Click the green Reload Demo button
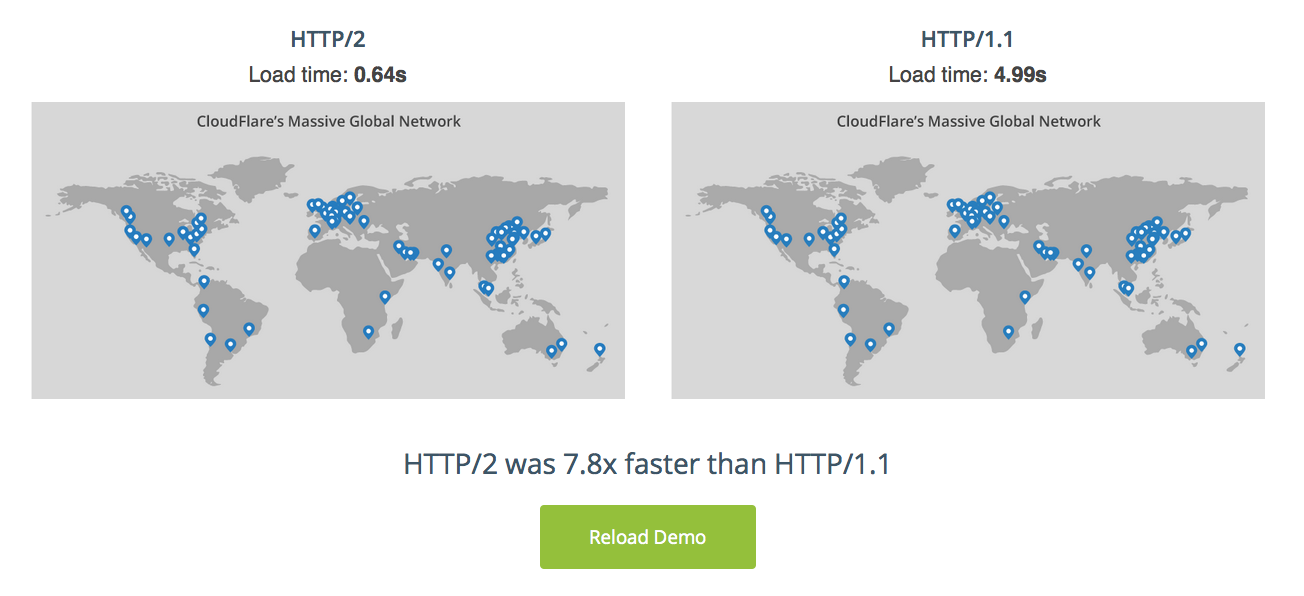Screen dimensions: 1304x596 647,537
